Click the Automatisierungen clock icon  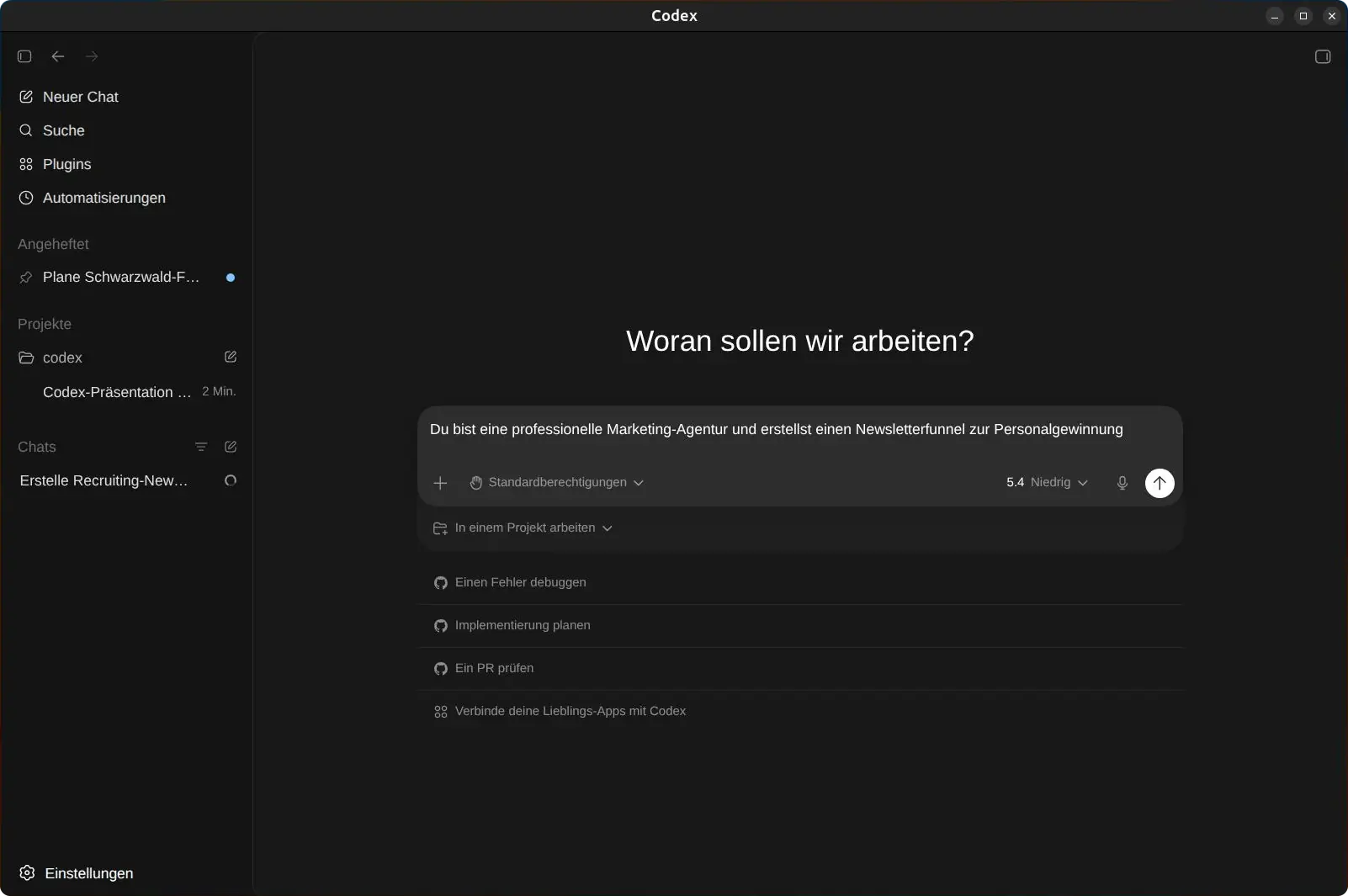[26, 198]
